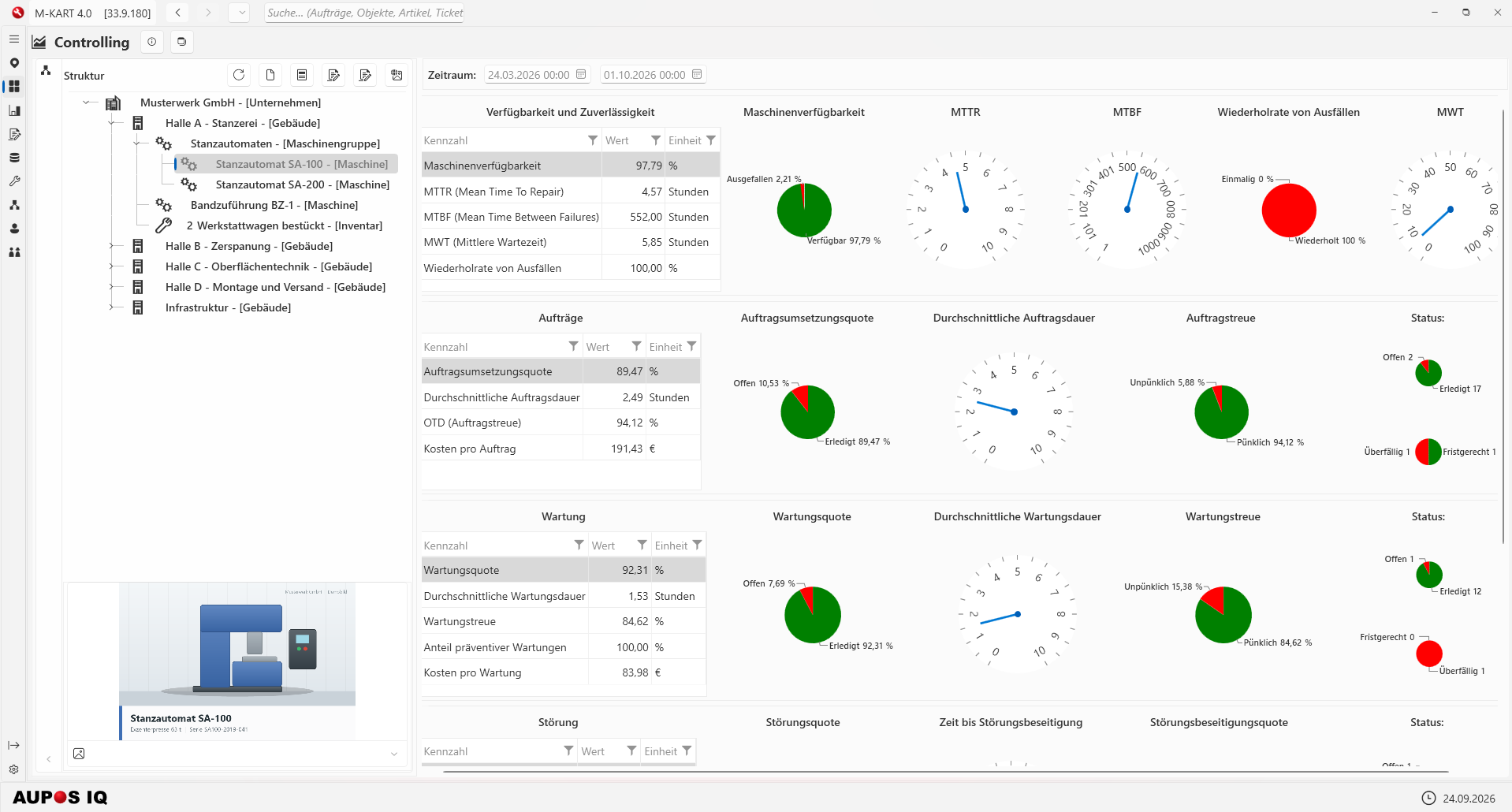Click the info icon beside Controlling title

tap(152, 42)
